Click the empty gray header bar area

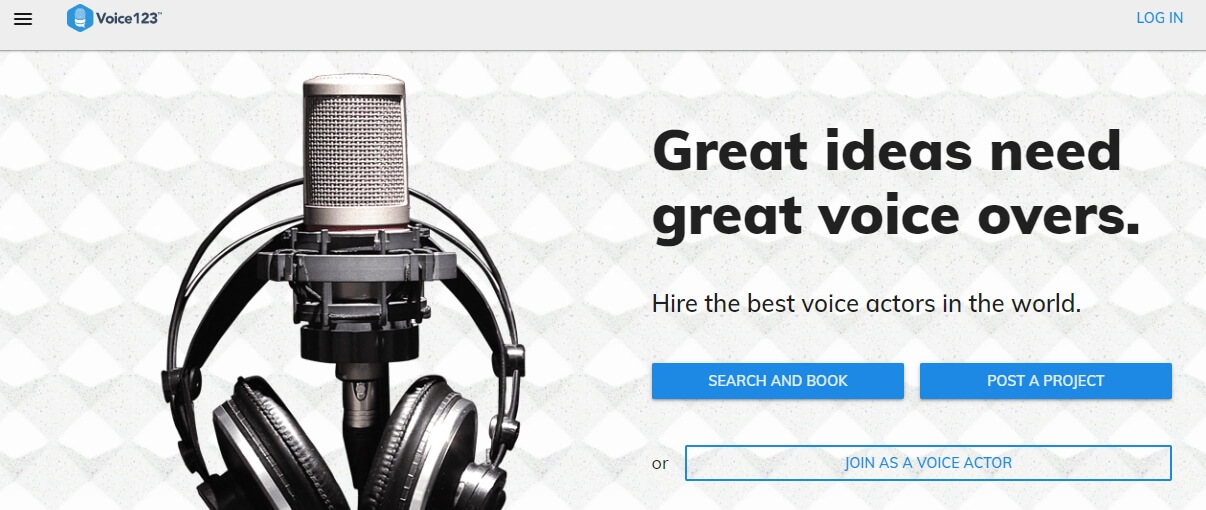coord(650,25)
